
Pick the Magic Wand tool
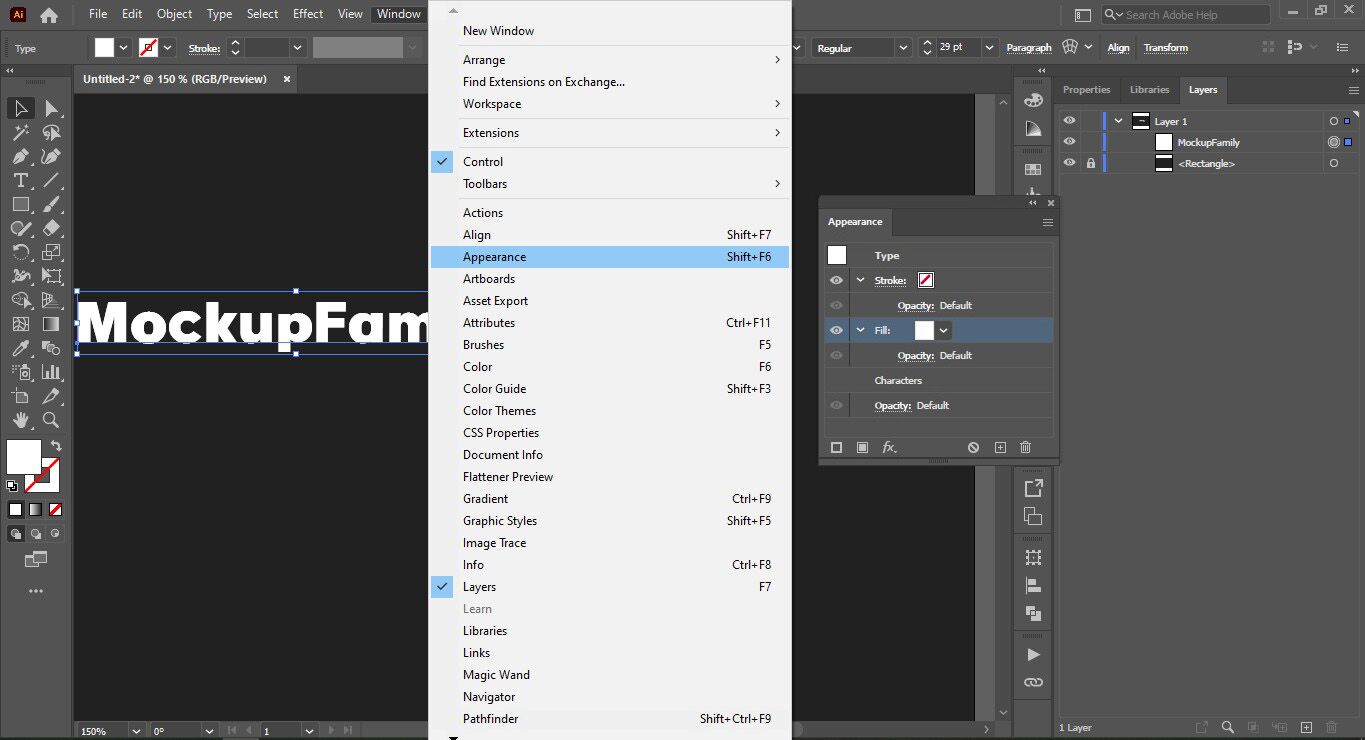20,132
